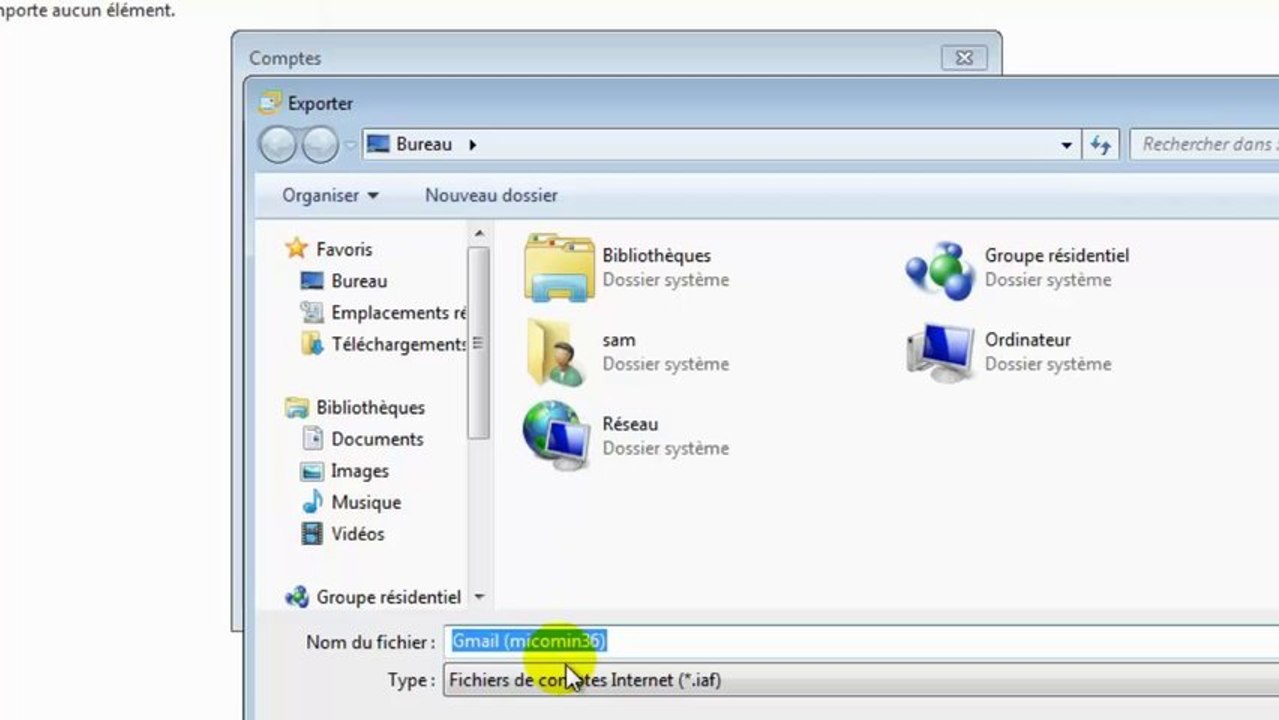1279x720 pixels.
Task: Open the Organiser menu
Action: pyautogui.click(x=330, y=195)
